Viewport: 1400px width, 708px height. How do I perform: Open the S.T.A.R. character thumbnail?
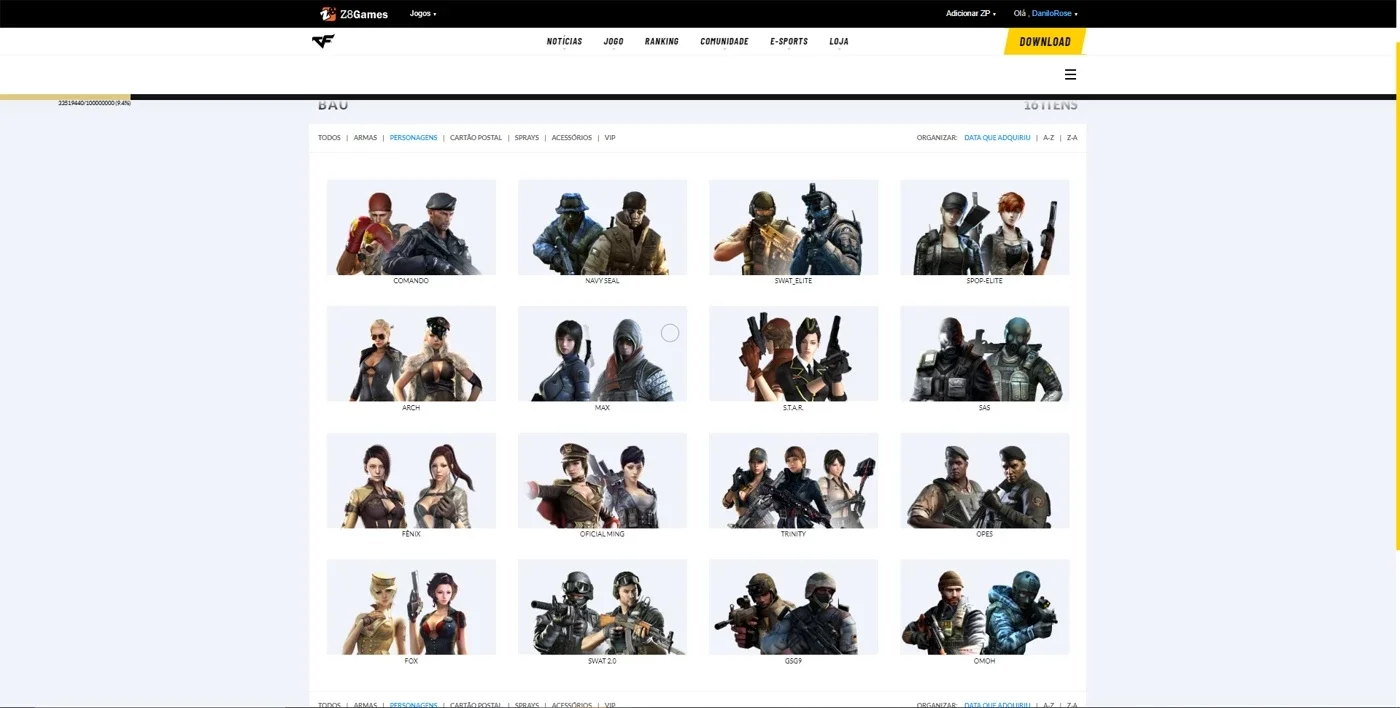coord(793,354)
